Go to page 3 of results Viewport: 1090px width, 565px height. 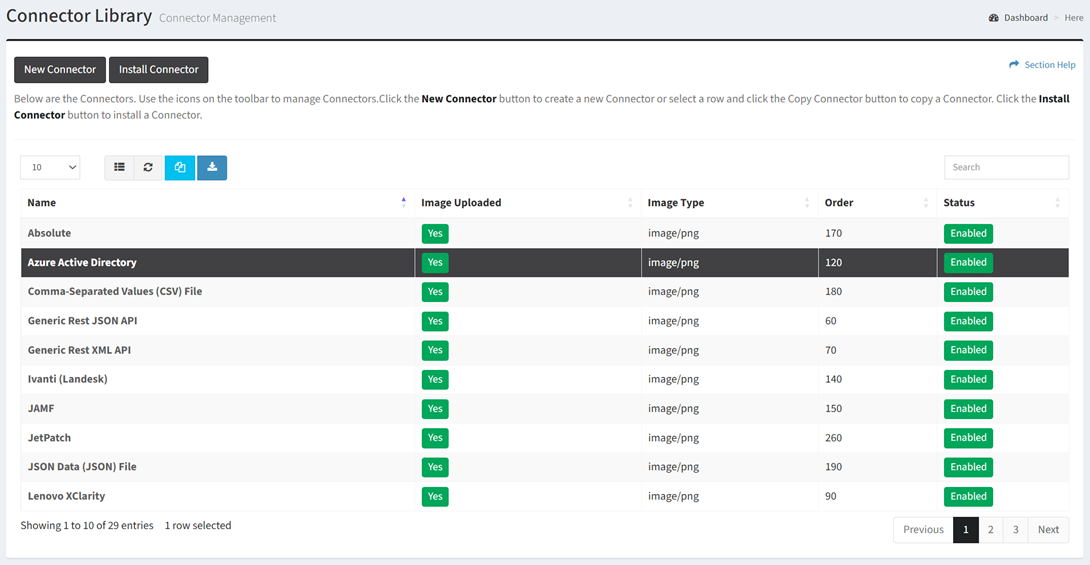click(1015, 530)
